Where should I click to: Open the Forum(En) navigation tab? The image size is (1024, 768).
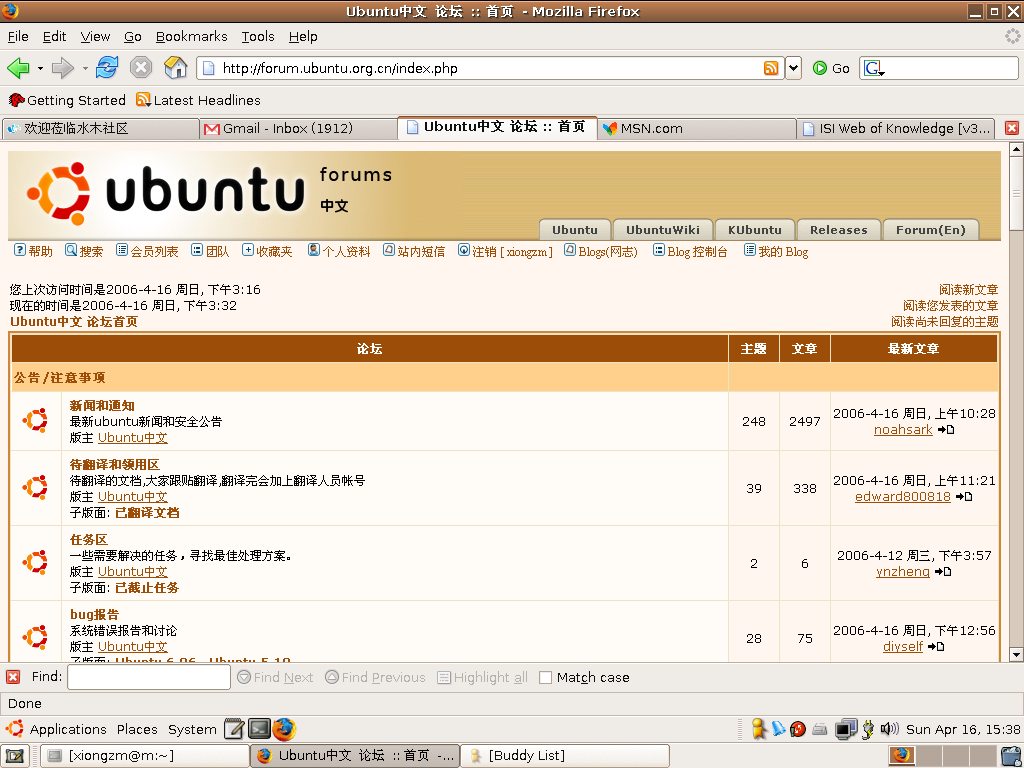[931, 230]
